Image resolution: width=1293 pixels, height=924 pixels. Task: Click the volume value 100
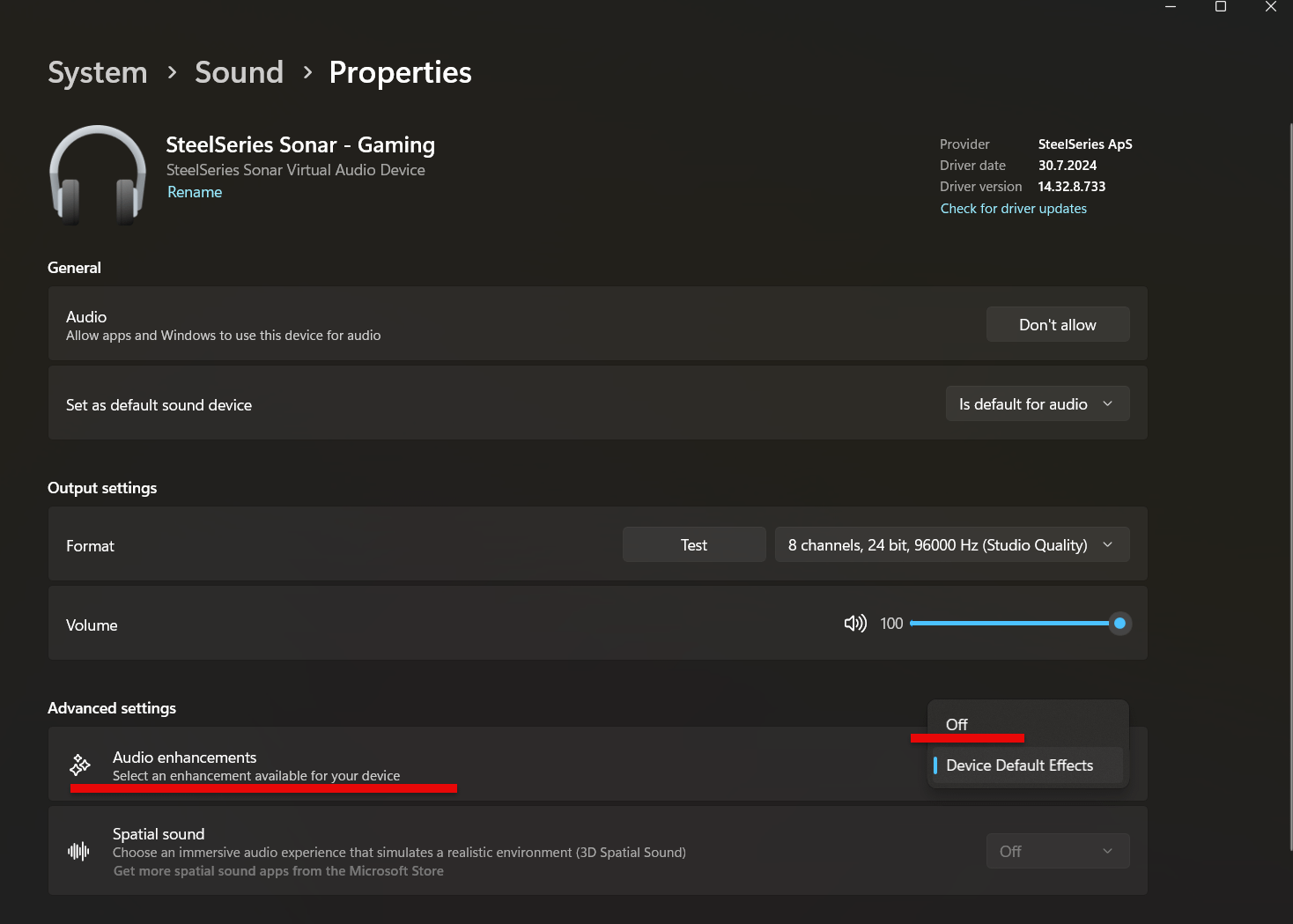(891, 624)
